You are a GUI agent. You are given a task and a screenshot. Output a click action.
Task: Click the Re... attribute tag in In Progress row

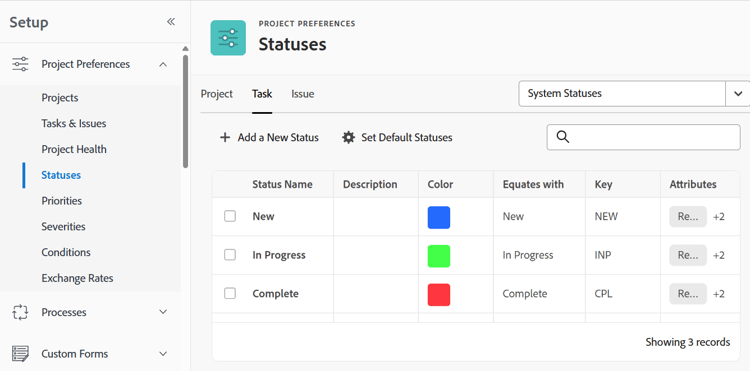(x=688, y=255)
